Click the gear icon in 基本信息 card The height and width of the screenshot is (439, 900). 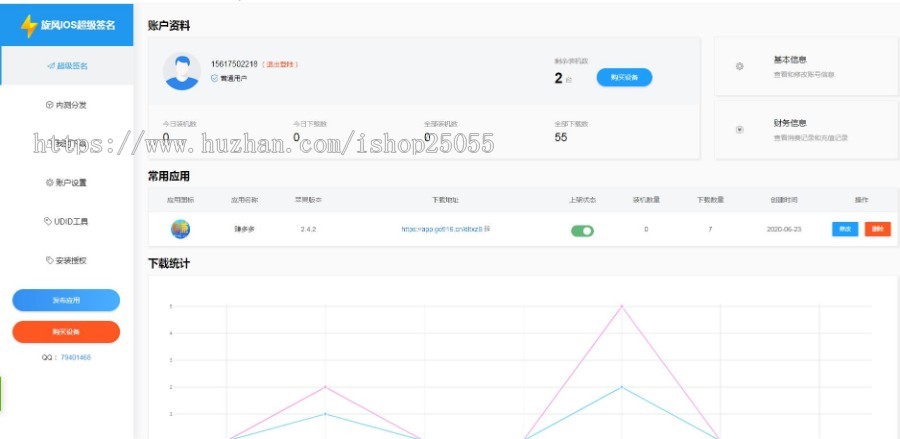[x=739, y=67]
